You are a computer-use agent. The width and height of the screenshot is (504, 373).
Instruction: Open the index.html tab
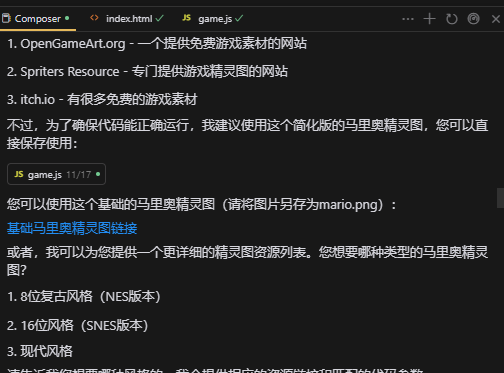tap(127, 19)
